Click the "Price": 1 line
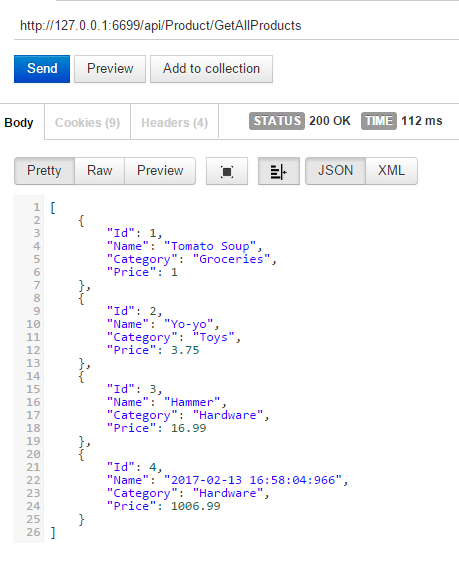 click(x=142, y=272)
